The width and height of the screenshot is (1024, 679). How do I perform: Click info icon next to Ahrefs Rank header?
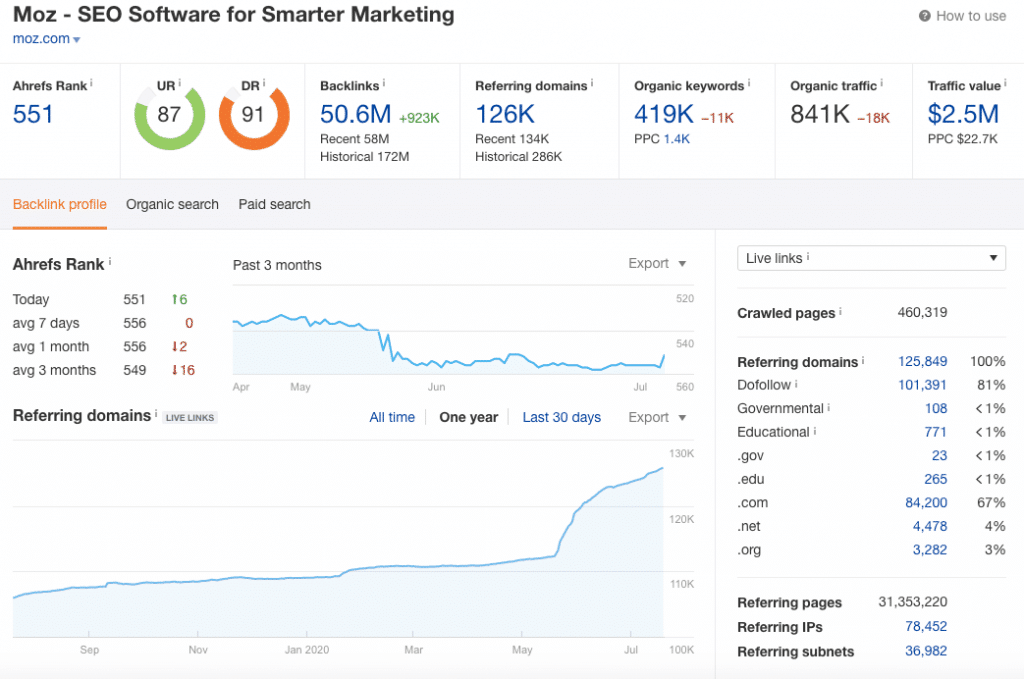(x=91, y=83)
